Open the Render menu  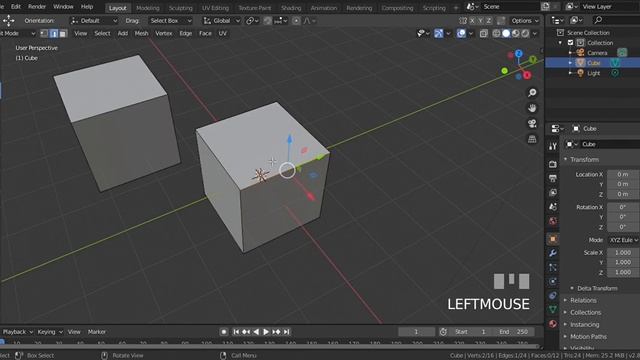coord(37,7)
